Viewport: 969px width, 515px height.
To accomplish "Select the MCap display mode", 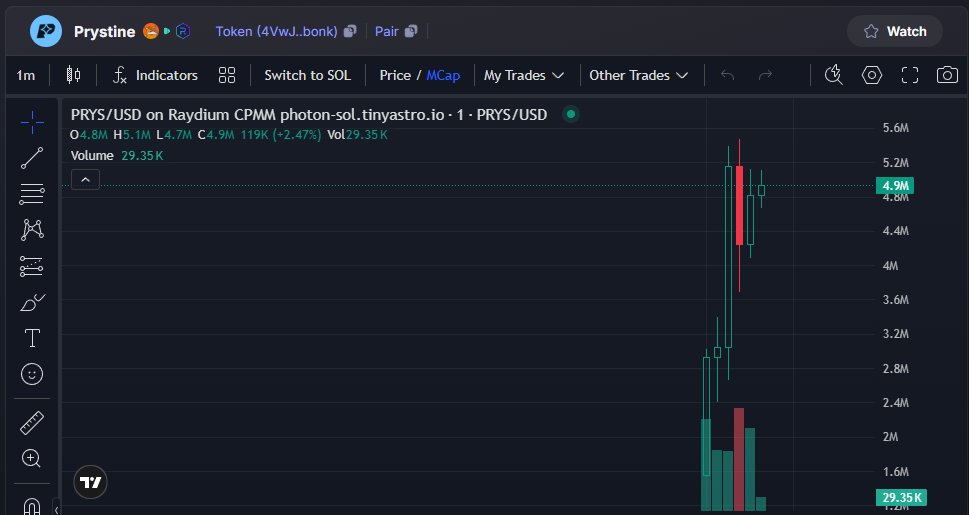I will pos(443,75).
